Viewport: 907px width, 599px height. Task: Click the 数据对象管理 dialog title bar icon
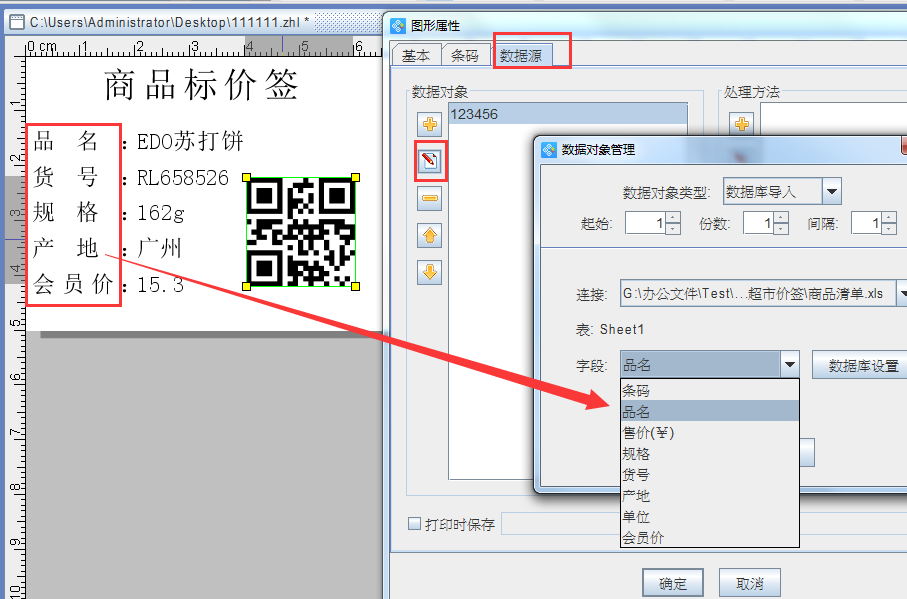(x=547, y=151)
